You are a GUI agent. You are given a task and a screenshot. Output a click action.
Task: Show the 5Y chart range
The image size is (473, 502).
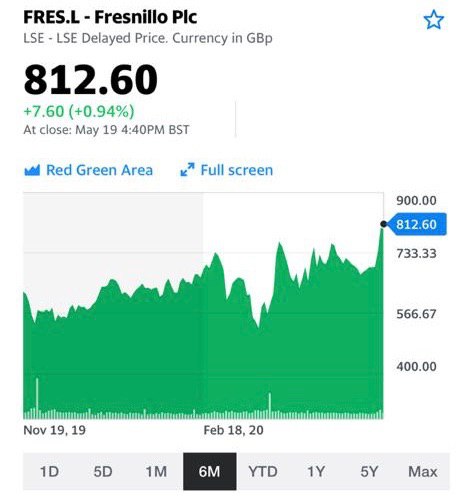click(369, 472)
